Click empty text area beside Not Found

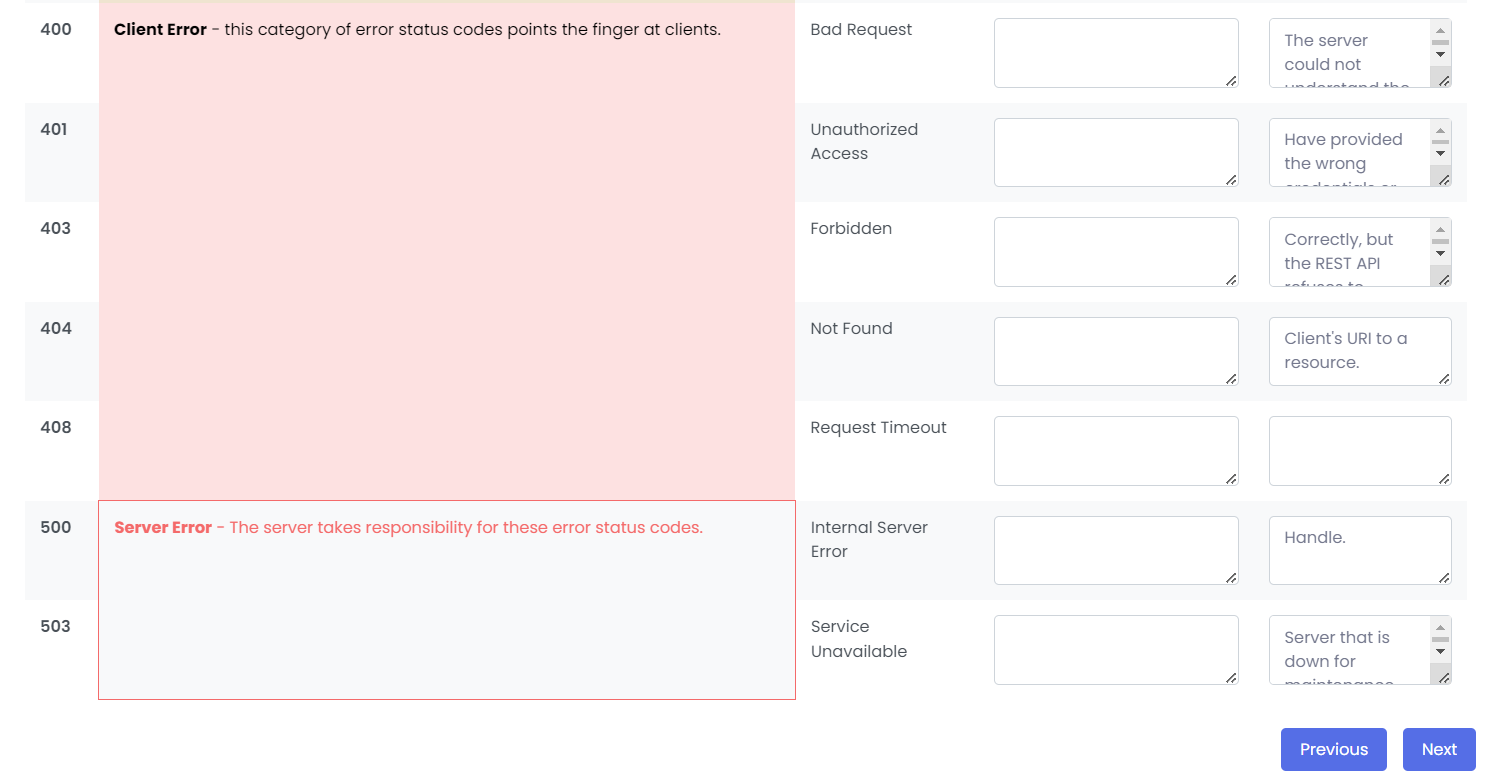click(x=1116, y=351)
